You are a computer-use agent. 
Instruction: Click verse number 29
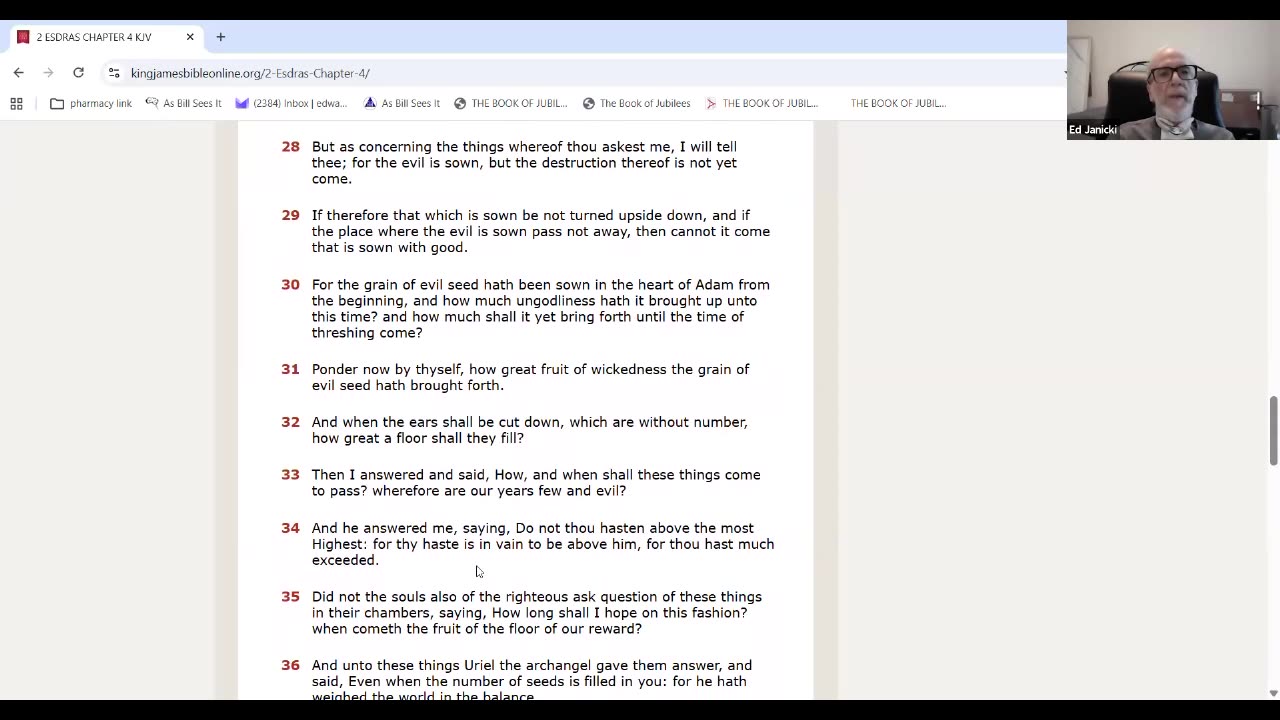click(x=290, y=215)
